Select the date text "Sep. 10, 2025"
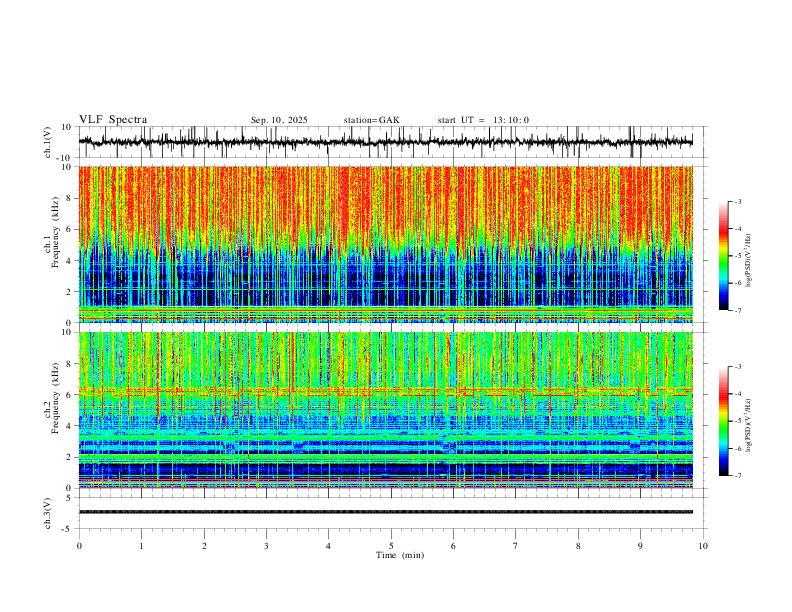This screenshot has width=792, height=612. tap(279, 120)
